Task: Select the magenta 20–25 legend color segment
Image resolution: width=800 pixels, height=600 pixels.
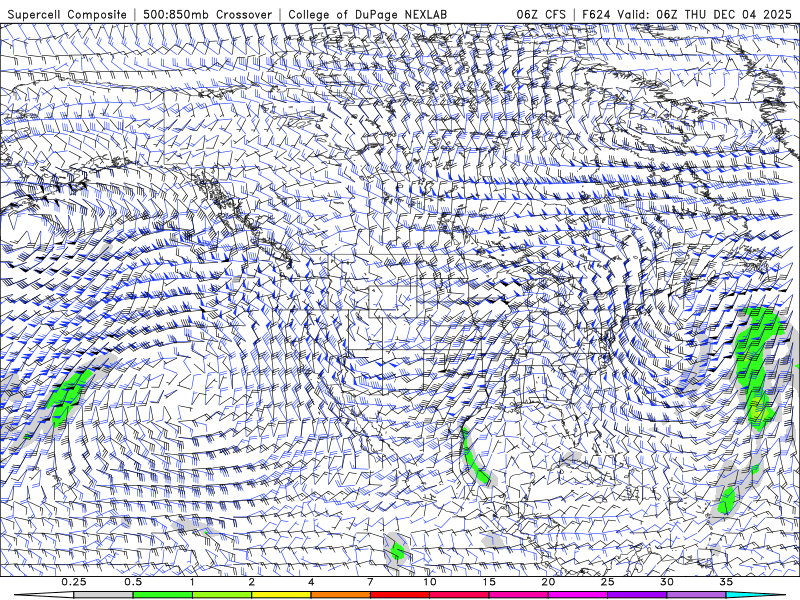Action: point(578,595)
